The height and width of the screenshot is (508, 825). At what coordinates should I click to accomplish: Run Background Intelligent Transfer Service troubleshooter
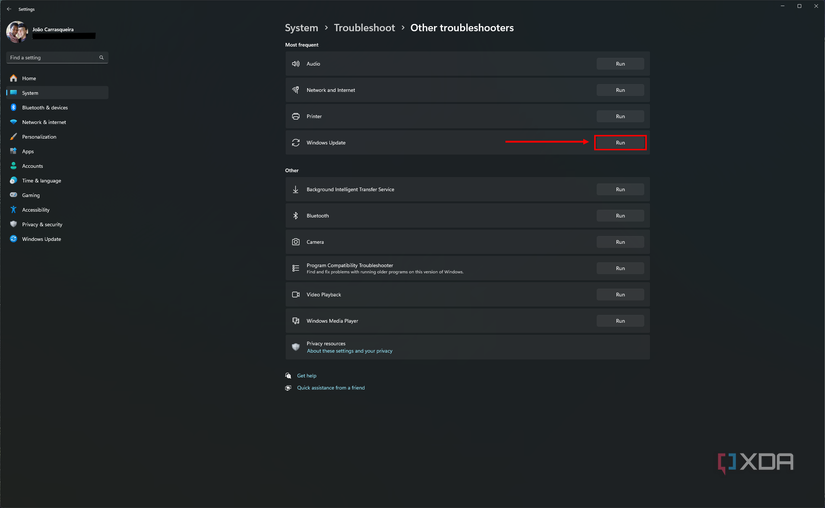(x=620, y=189)
